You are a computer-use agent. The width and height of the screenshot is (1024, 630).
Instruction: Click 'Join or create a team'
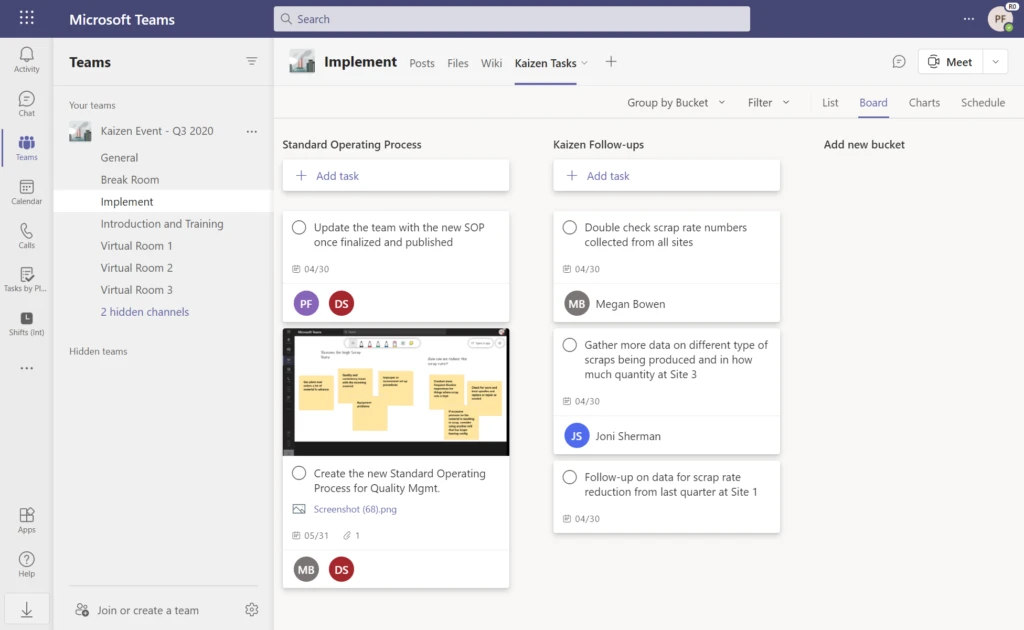147,609
